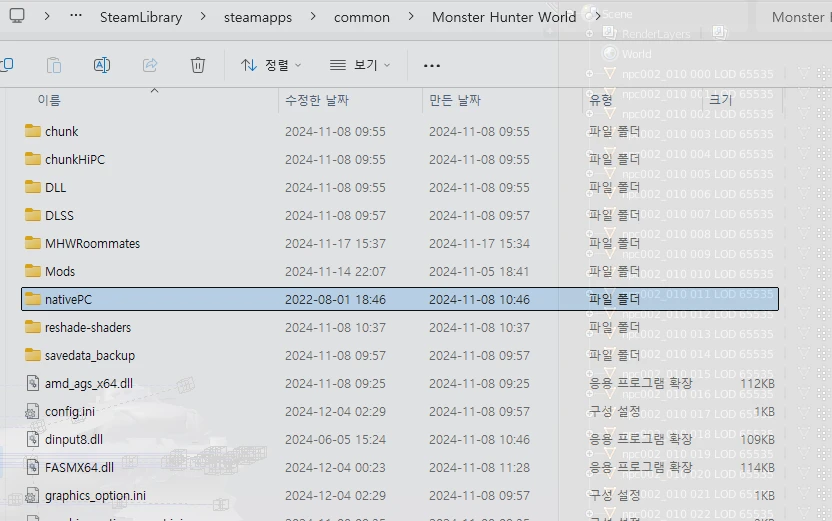The width and height of the screenshot is (832, 521).
Task: Select the reshade-shaders folder icon
Action: pos(33,327)
